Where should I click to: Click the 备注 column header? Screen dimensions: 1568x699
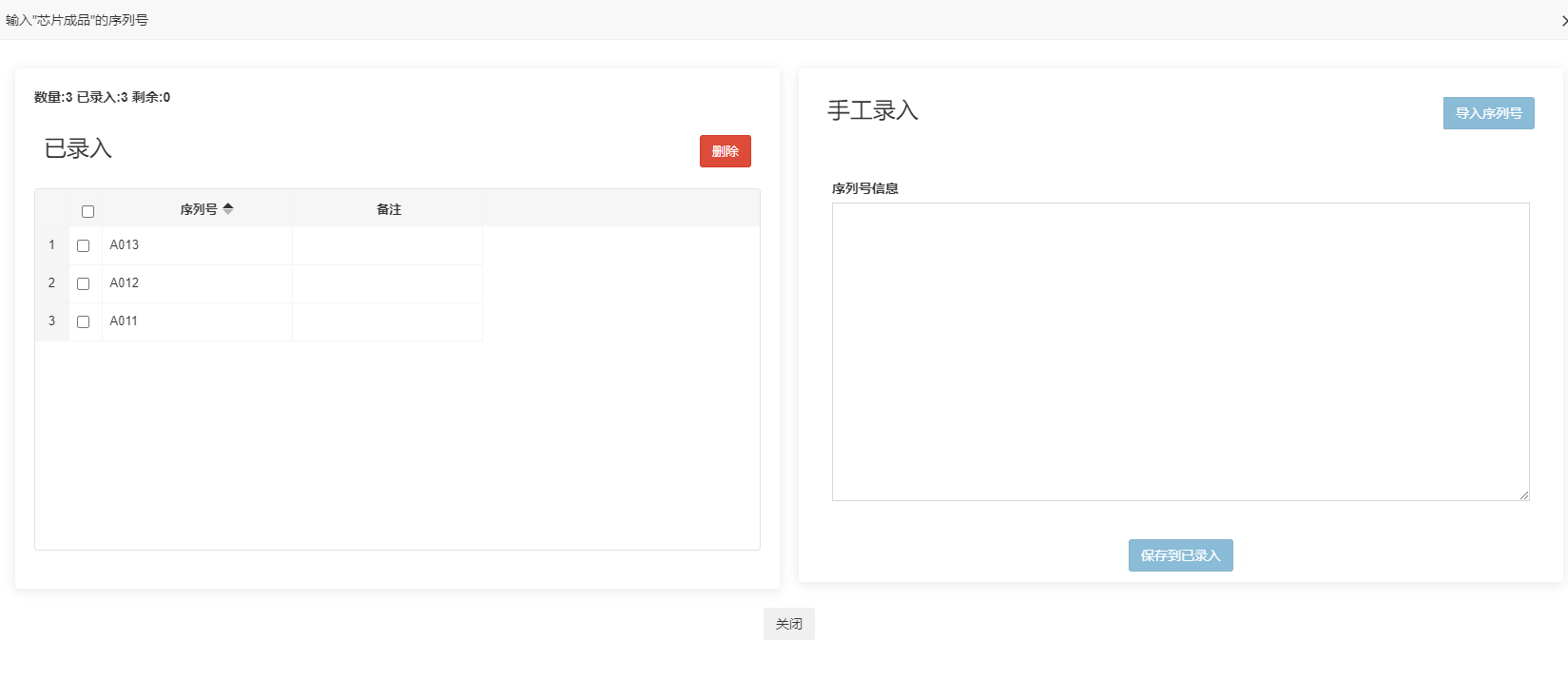(x=388, y=209)
